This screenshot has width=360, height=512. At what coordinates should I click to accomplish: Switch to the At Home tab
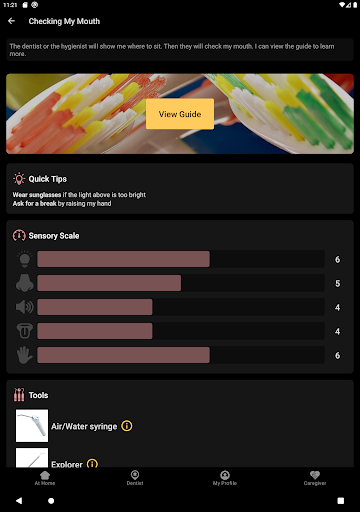(x=45, y=478)
